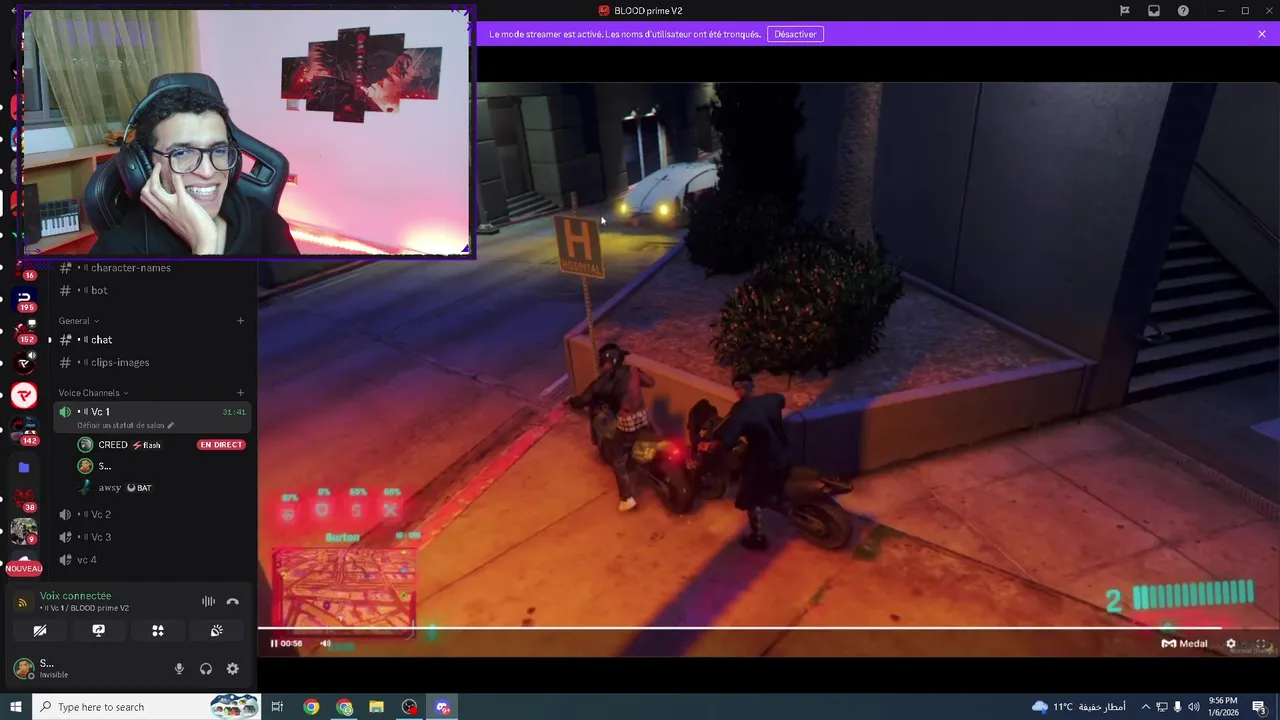
Task: Open the blue server folder icon
Action: pyautogui.click(x=24, y=467)
